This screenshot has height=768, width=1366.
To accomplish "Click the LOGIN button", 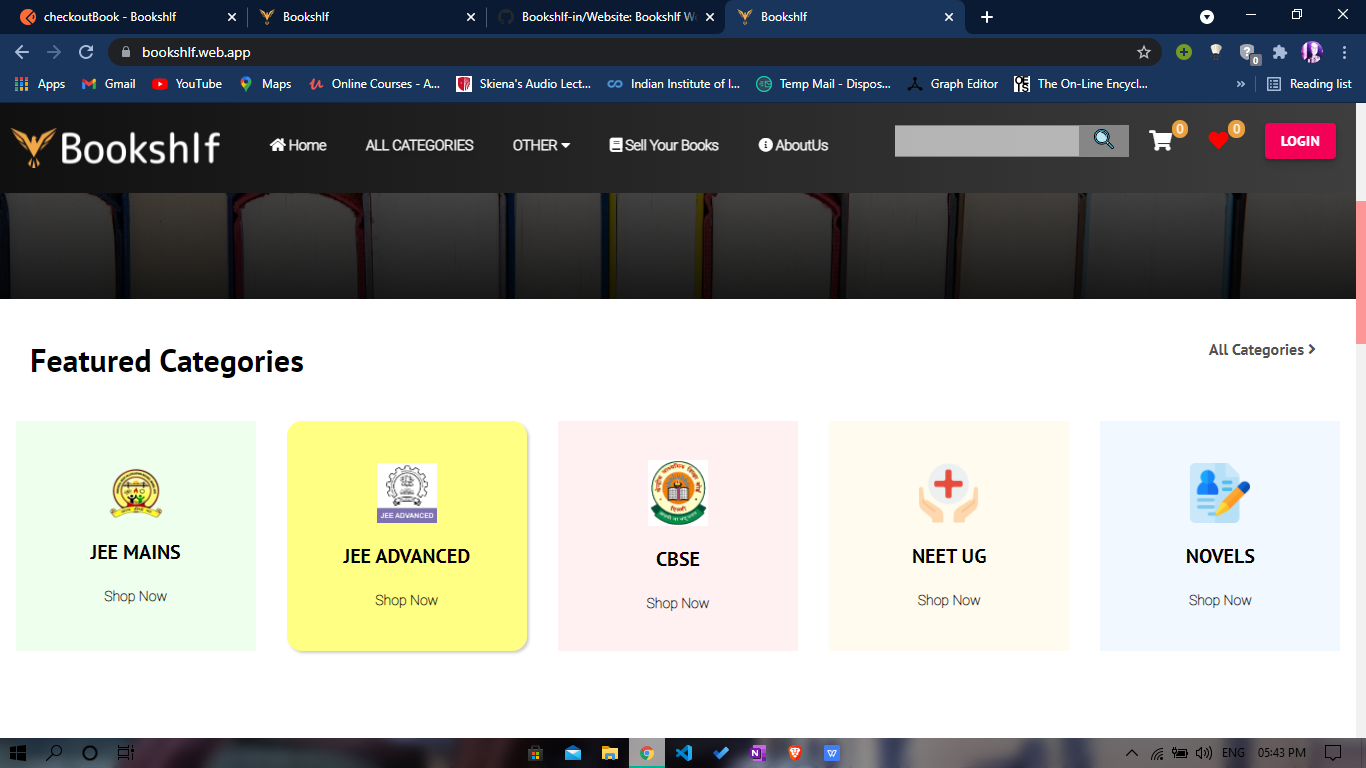I will [1300, 141].
